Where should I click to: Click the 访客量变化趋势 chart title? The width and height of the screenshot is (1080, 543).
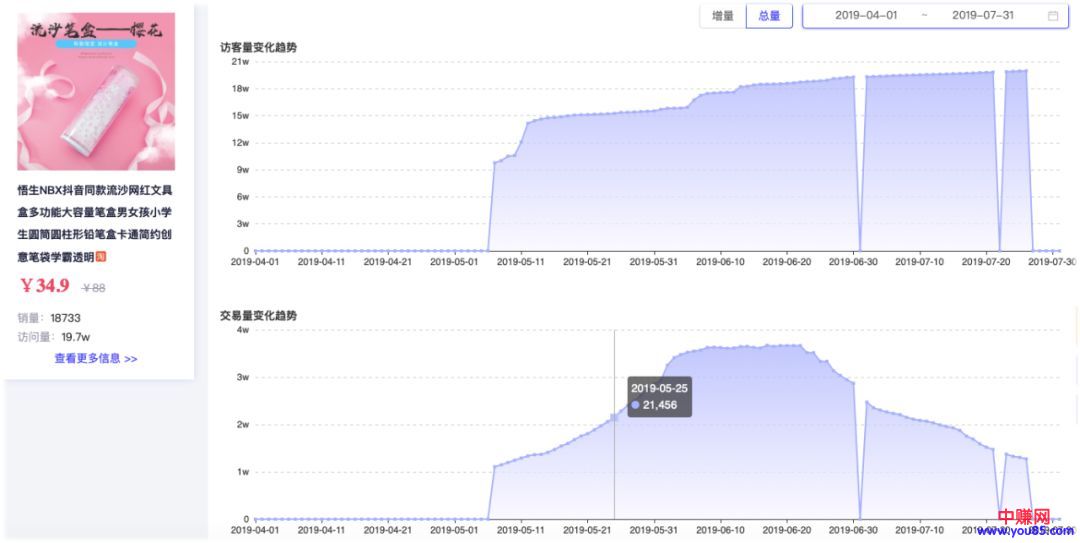pyautogui.click(x=258, y=47)
